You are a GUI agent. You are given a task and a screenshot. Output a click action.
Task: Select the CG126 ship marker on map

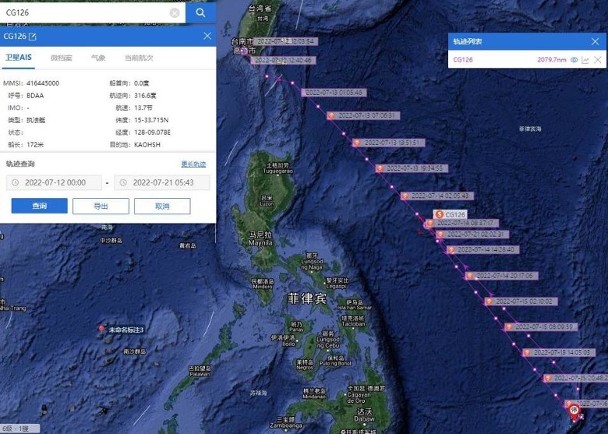(450, 214)
